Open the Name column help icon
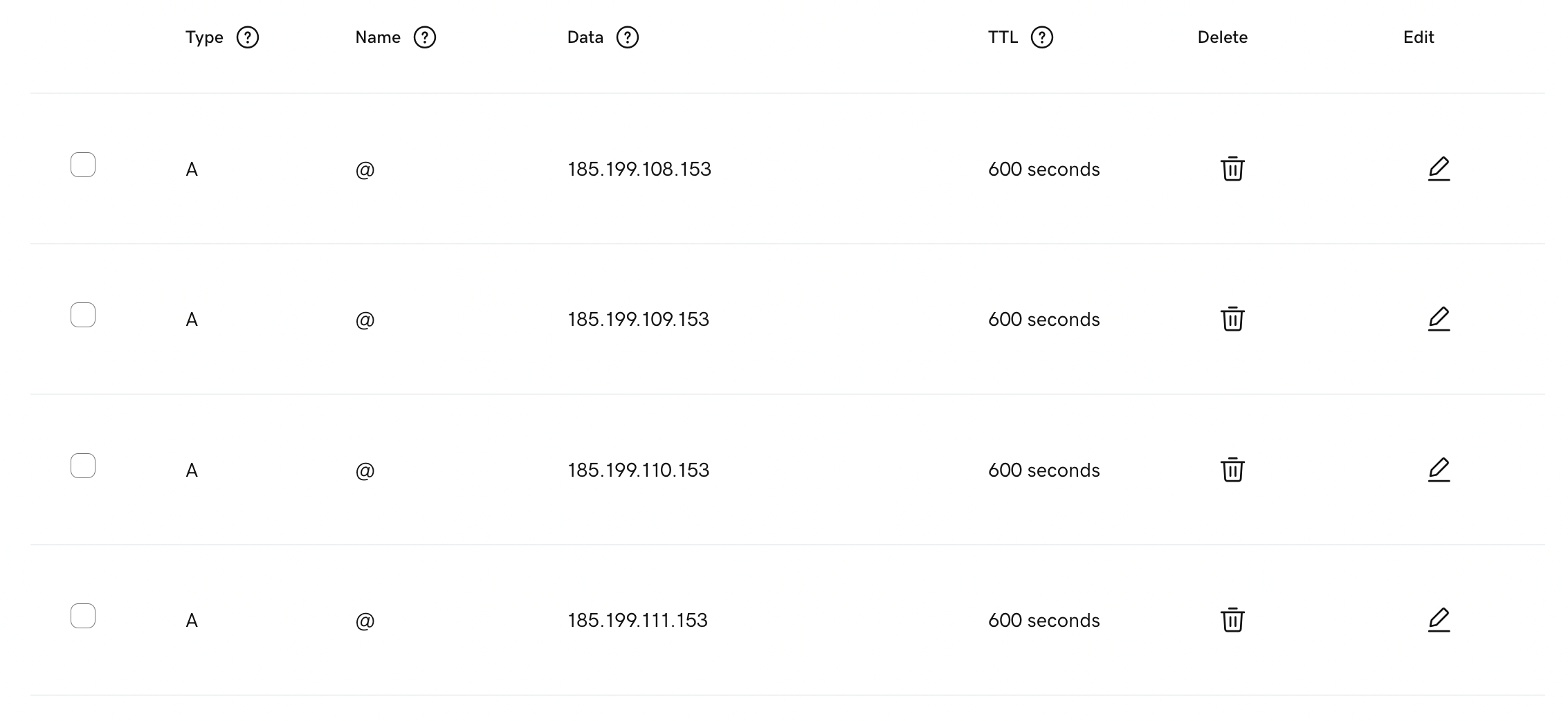This screenshot has height=721, width=1568. point(424,37)
